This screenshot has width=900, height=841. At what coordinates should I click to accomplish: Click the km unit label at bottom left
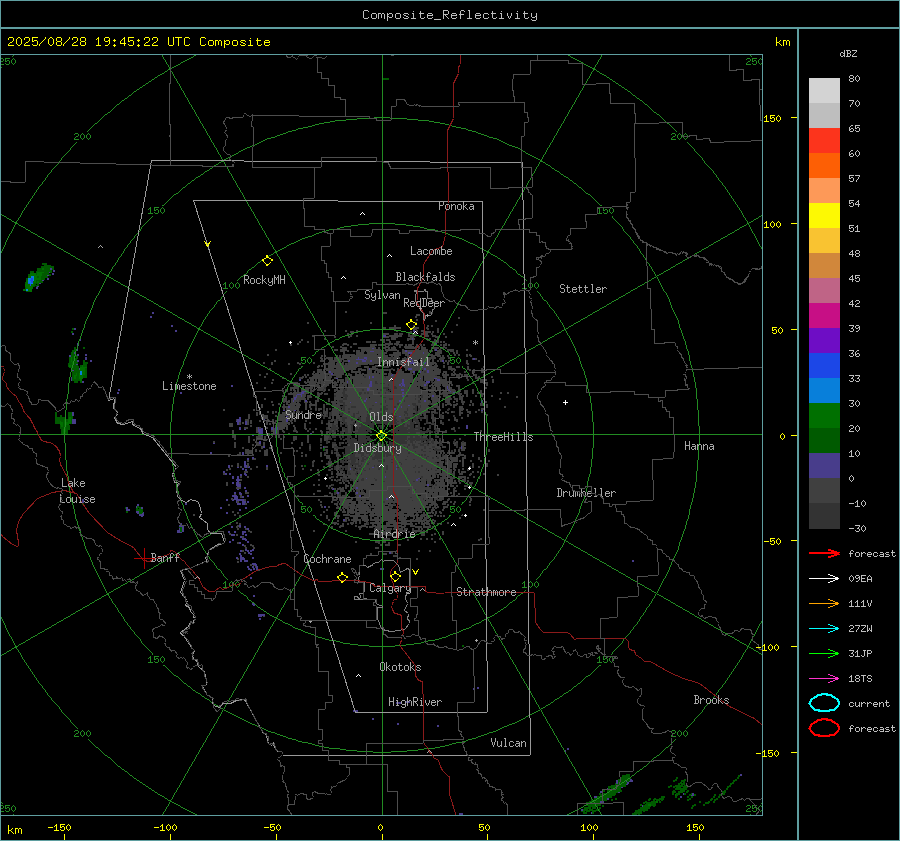click(15, 830)
